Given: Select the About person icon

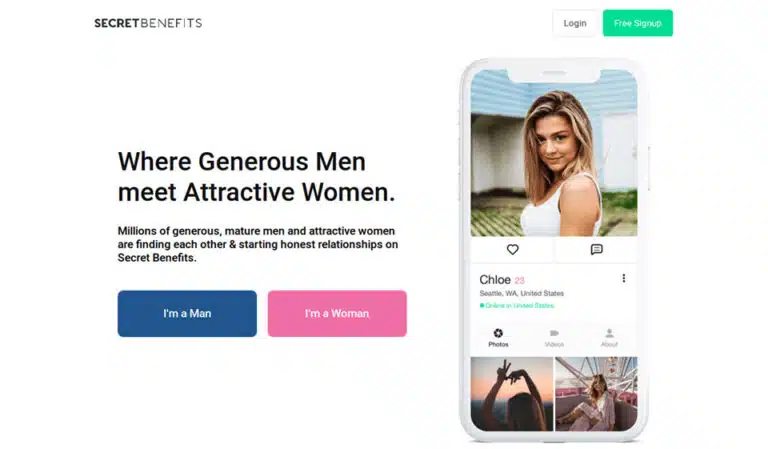Looking at the screenshot, I should click(x=609, y=333).
